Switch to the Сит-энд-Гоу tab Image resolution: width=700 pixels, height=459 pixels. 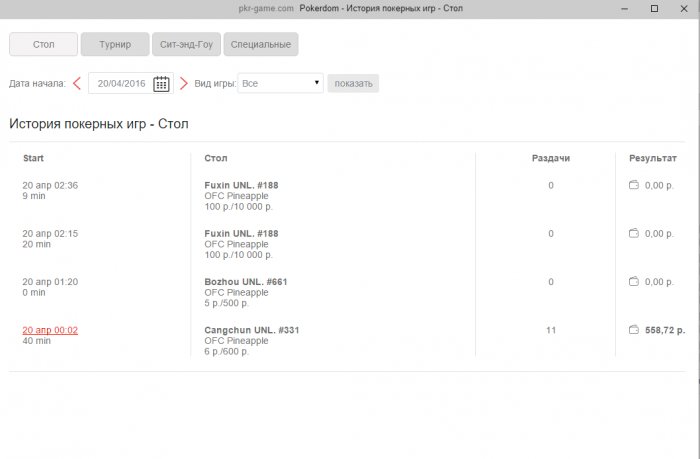[x=186, y=44]
